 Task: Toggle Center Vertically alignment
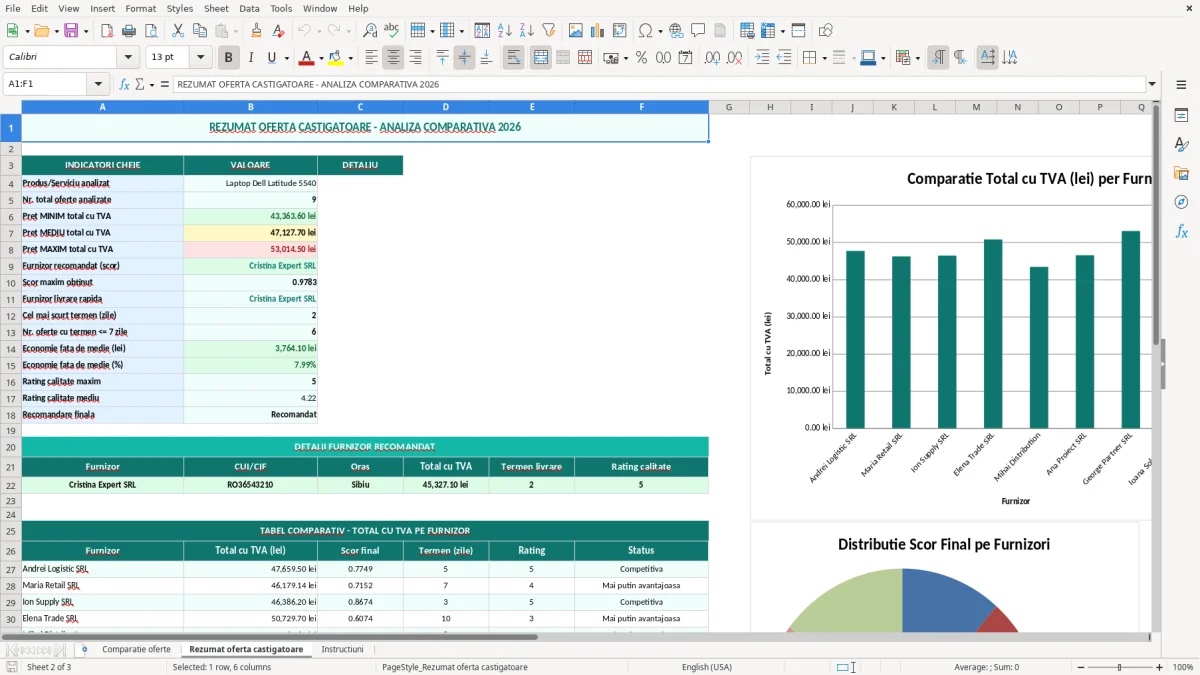pyautogui.click(x=464, y=58)
